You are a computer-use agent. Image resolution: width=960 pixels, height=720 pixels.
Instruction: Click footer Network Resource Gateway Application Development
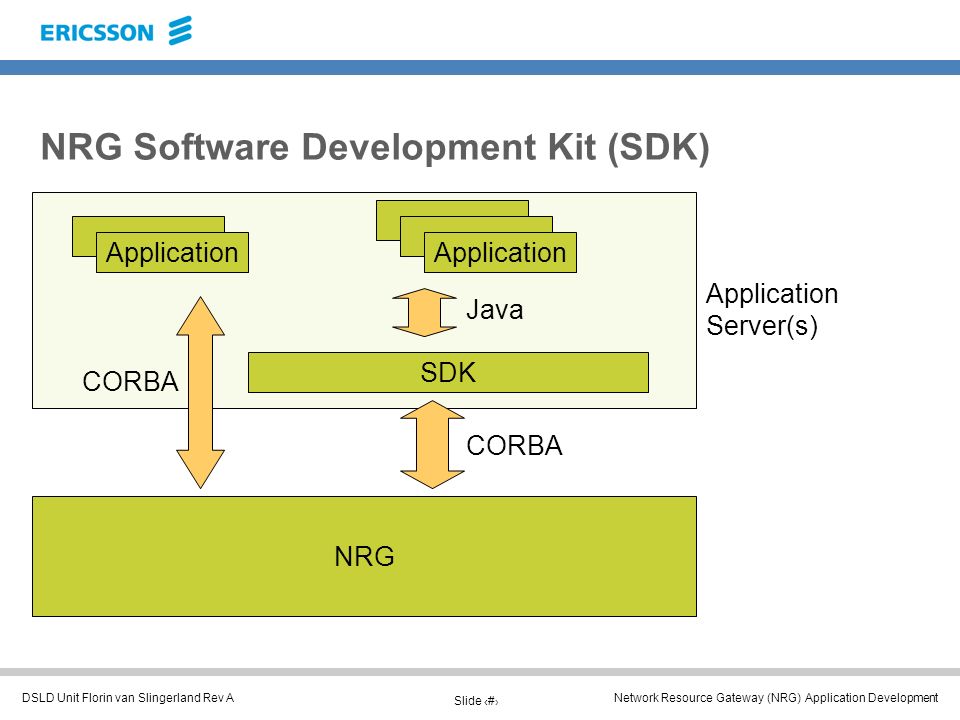click(776, 697)
